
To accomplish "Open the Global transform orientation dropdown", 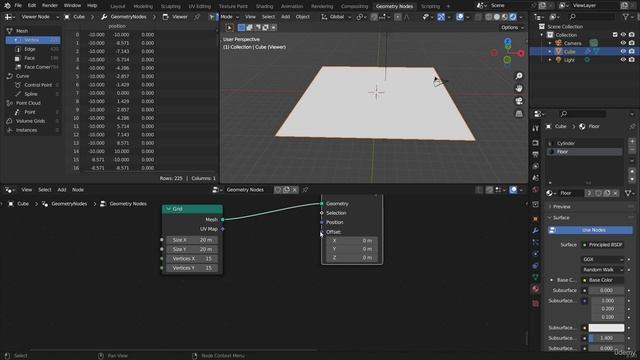I will pos(336,17).
